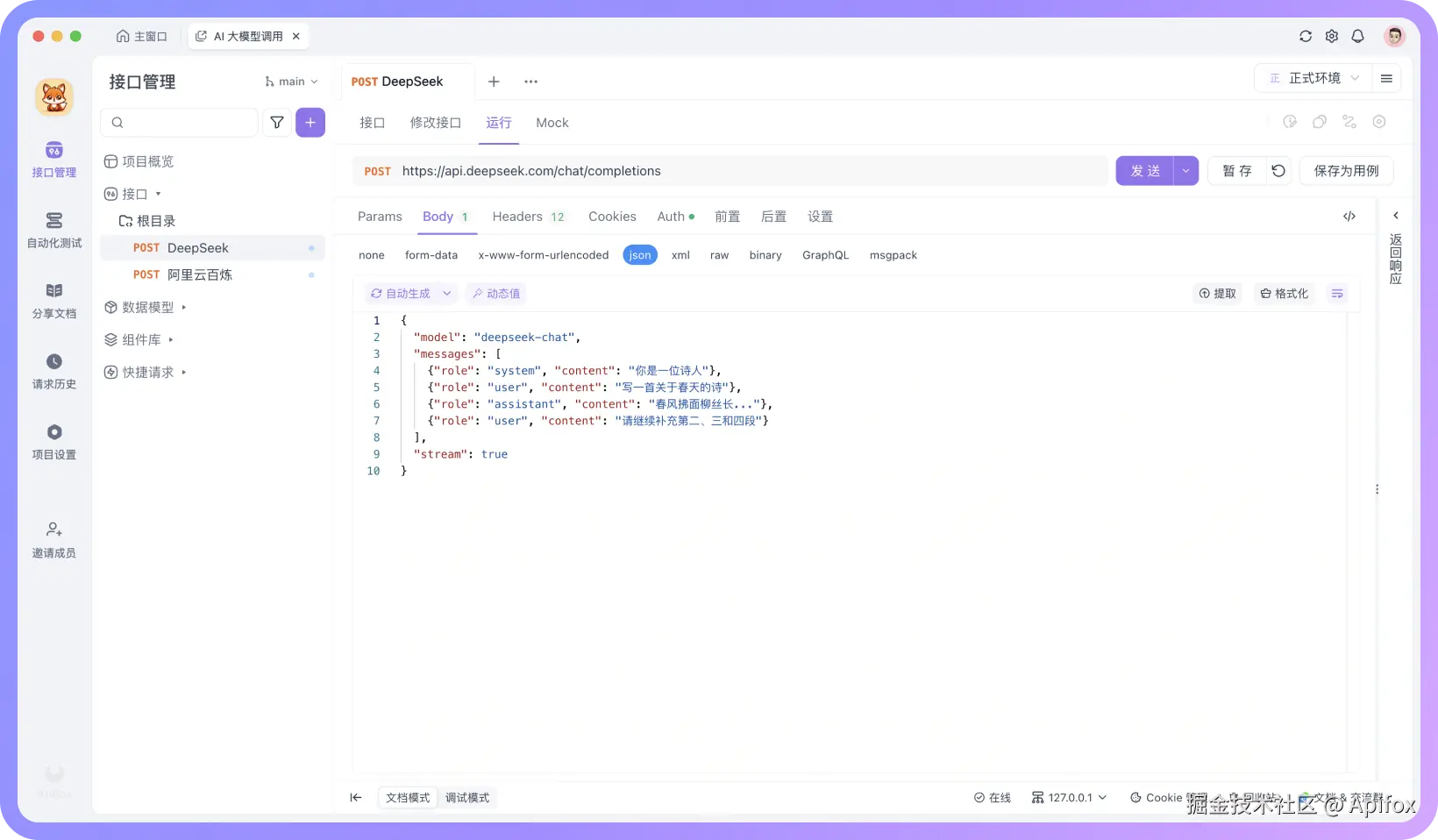Click the user avatar in title bar
1438x840 pixels.
coord(1394,36)
